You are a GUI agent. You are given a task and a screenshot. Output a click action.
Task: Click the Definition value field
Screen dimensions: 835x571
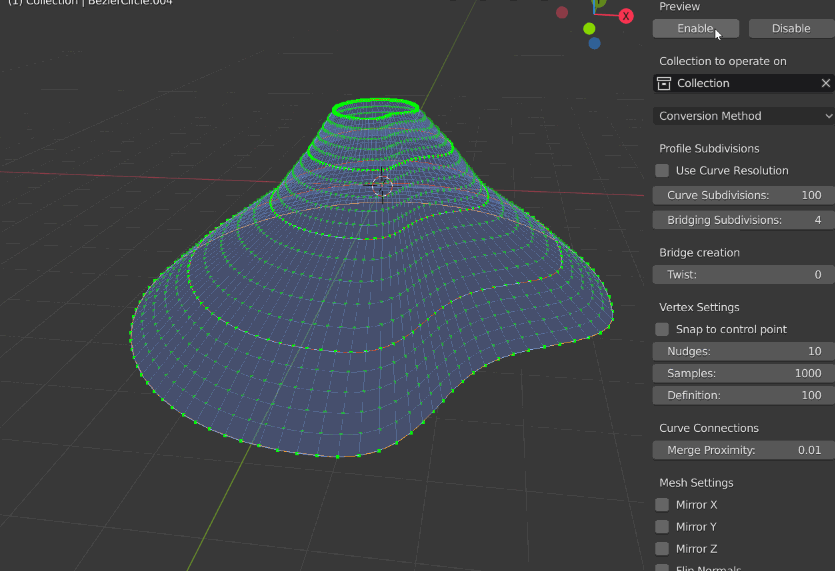click(743, 395)
